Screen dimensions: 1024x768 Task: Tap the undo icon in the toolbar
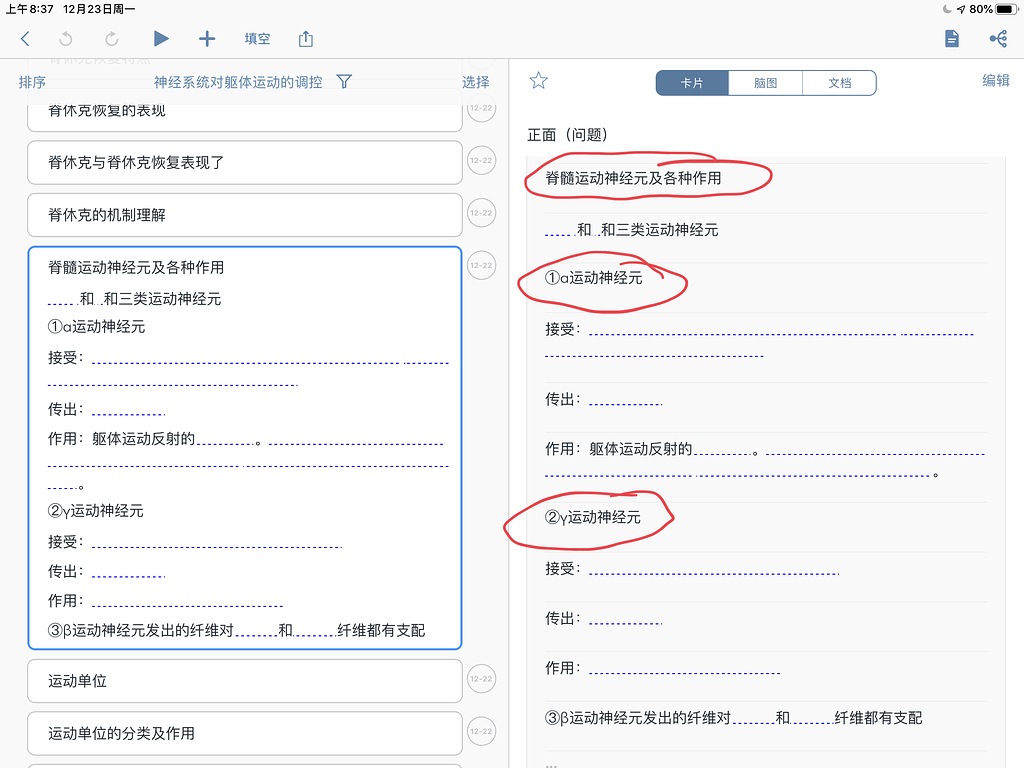65,38
